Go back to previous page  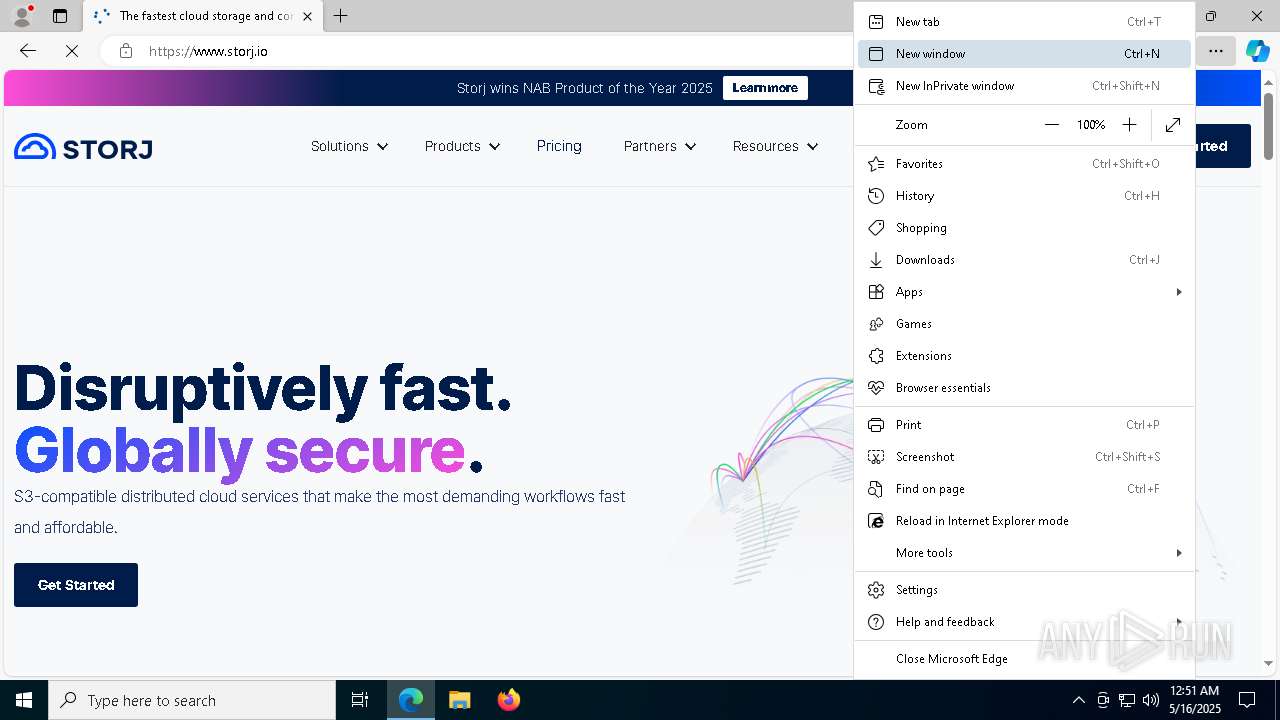tap(28, 51)
